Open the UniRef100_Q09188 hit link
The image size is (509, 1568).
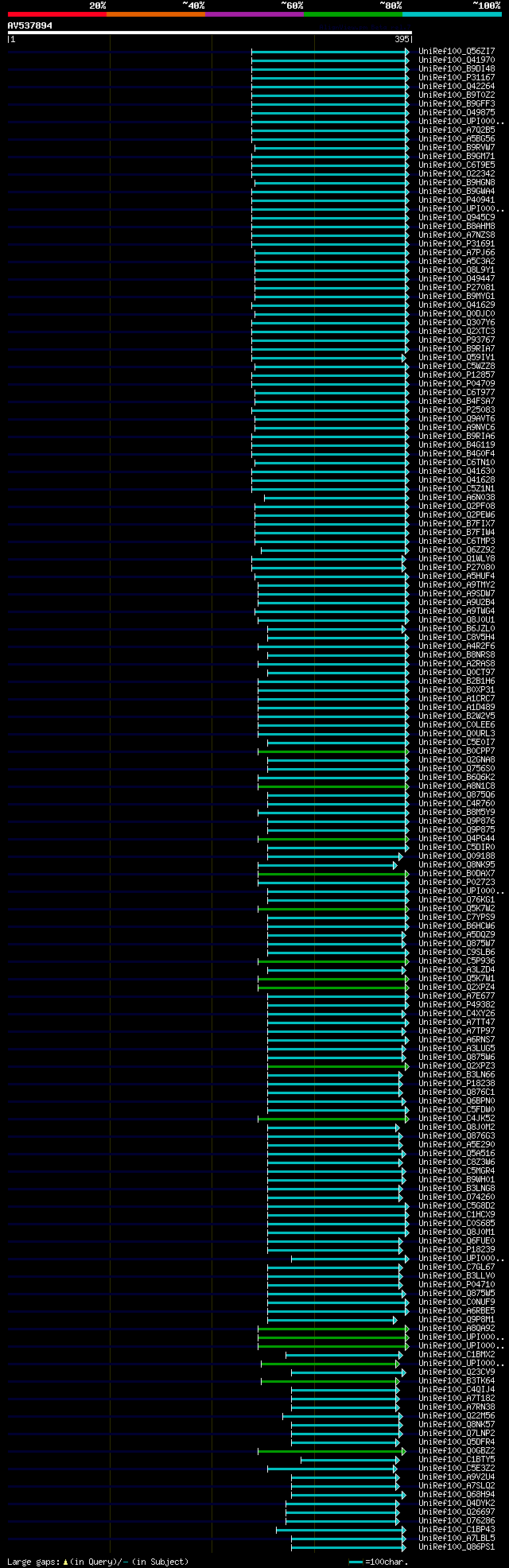click(457, 856)
